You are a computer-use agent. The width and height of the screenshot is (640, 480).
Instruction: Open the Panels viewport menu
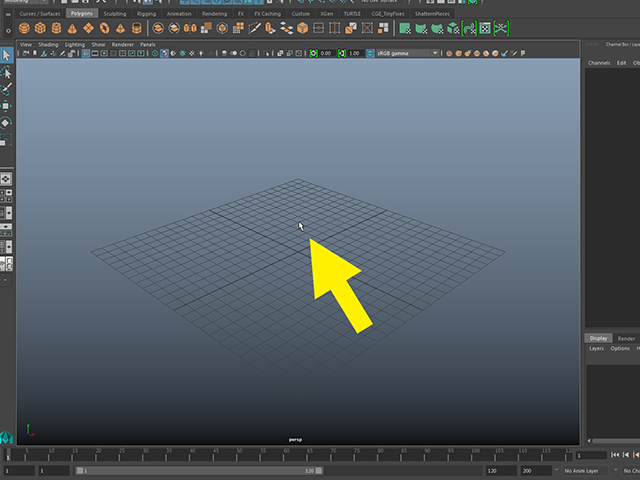[147, 44]
